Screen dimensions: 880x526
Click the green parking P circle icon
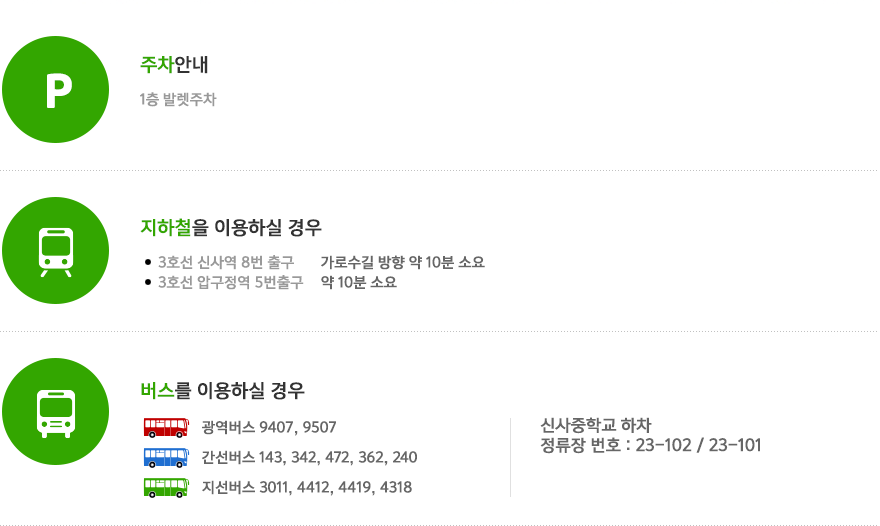(56, 89)
